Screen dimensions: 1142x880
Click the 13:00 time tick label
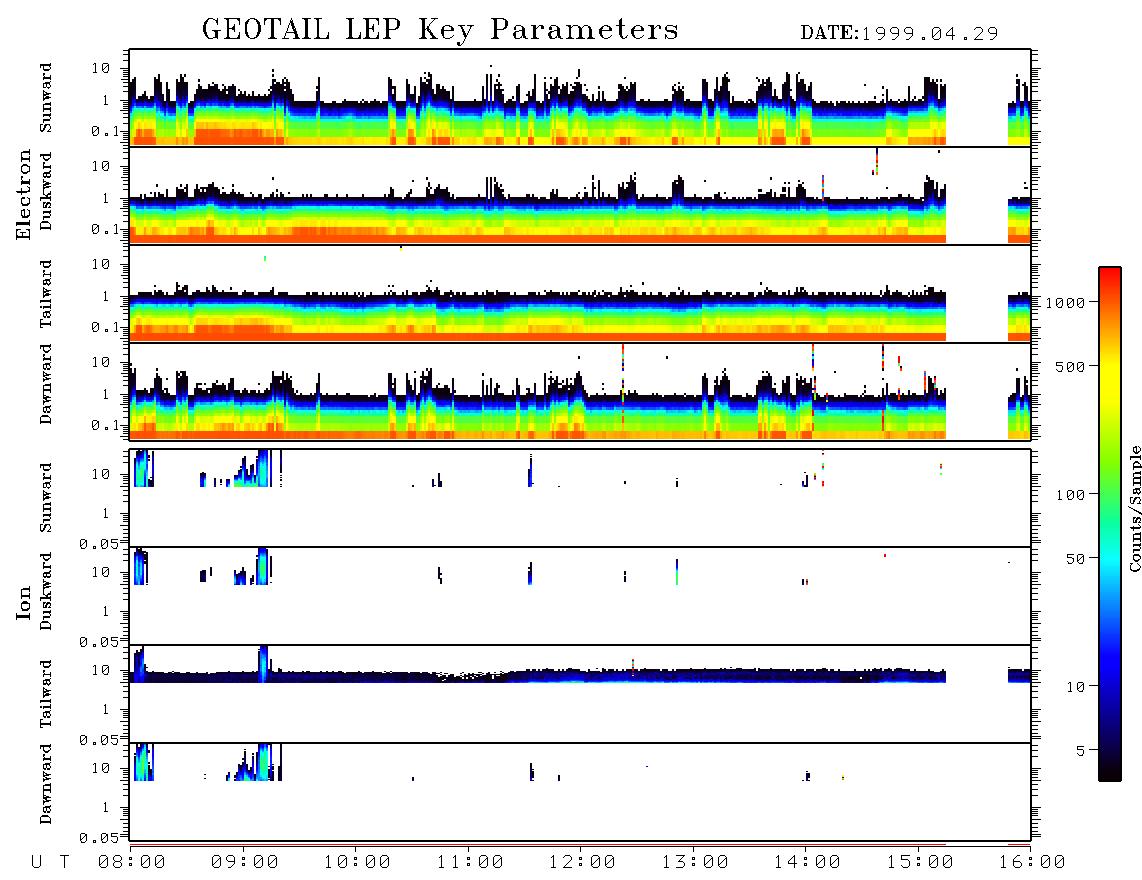[x=695, y=863]
